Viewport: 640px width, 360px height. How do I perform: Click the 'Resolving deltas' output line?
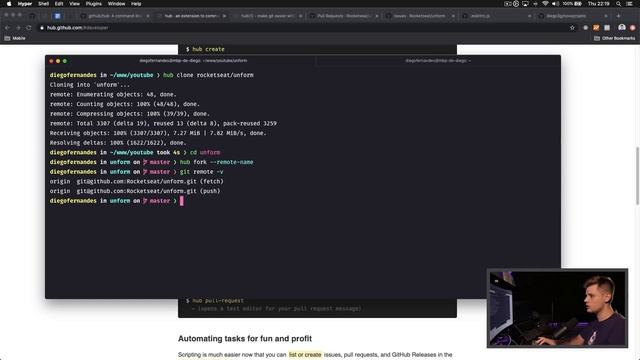click(118, 143)
